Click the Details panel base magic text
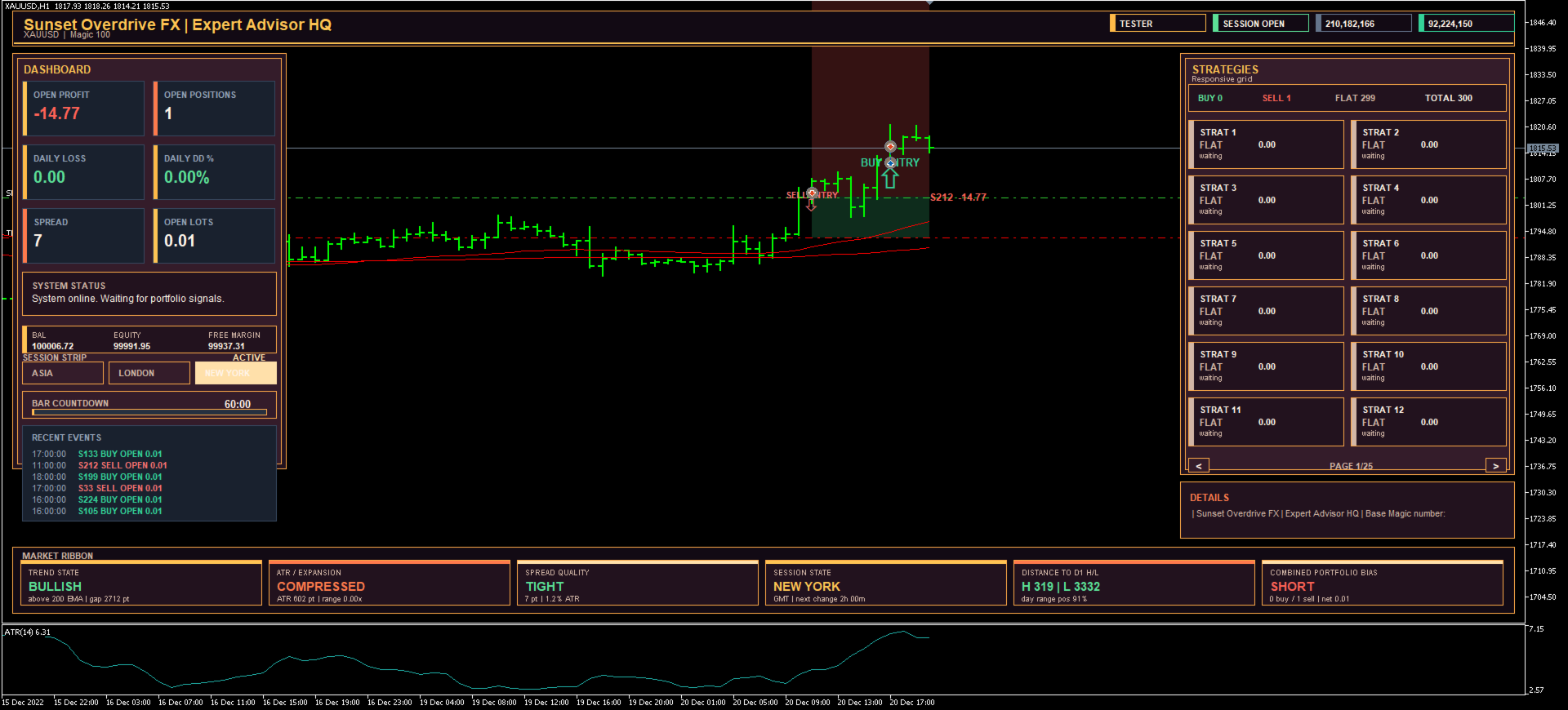Image resolution: width=1568 pixels, height=710 pixels. [x=1318, y=513]
